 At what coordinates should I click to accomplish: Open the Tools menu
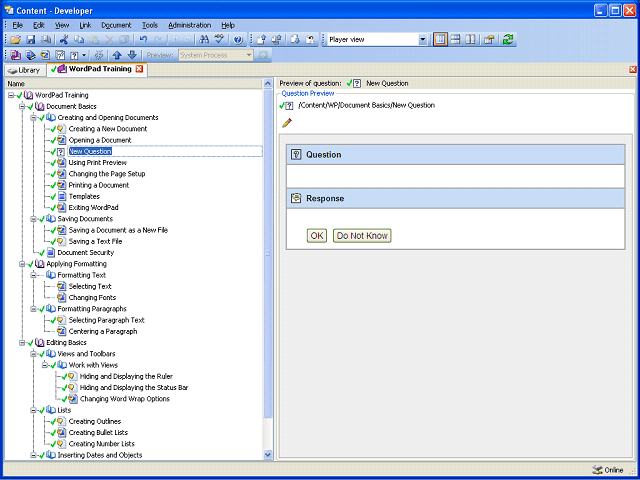click(150, 25)
